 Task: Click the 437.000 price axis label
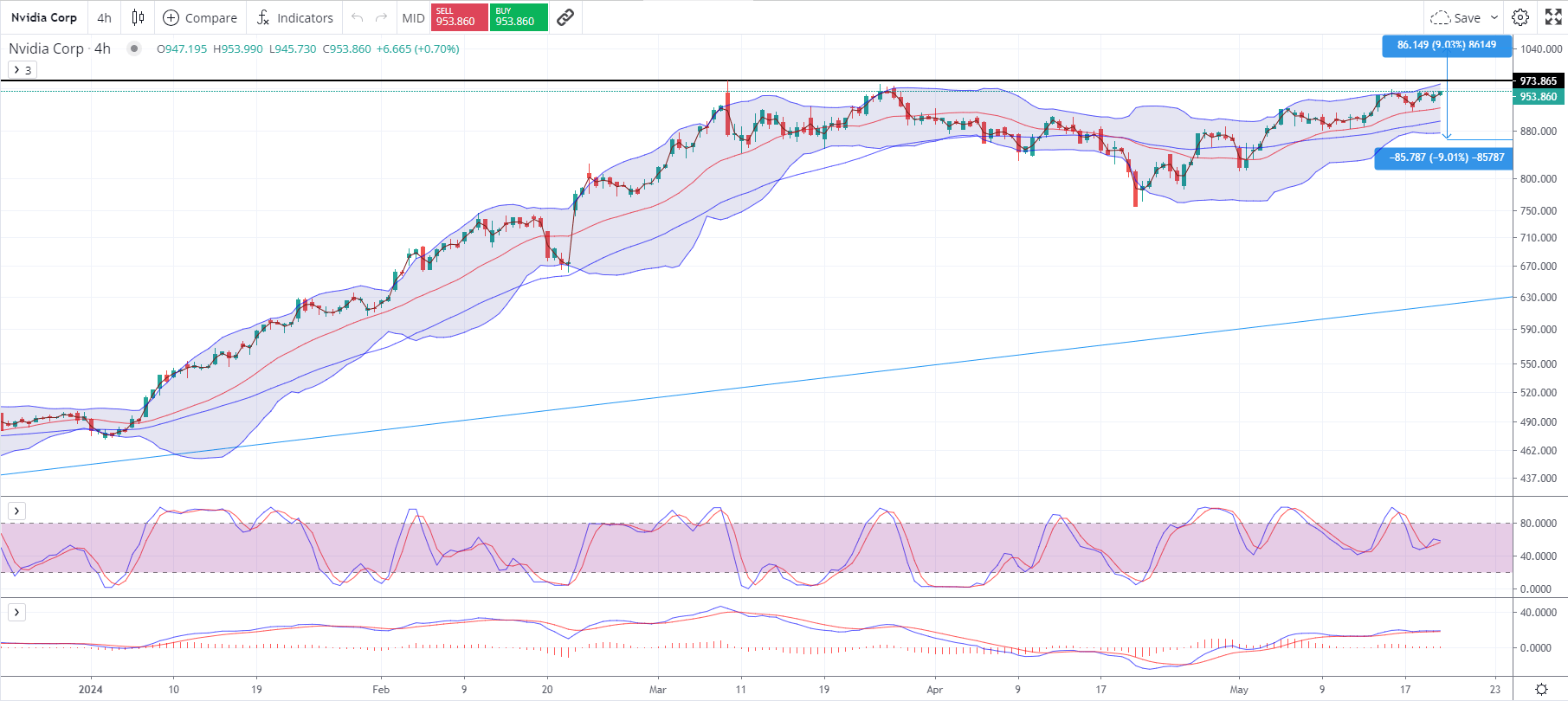coord(1539,479)
